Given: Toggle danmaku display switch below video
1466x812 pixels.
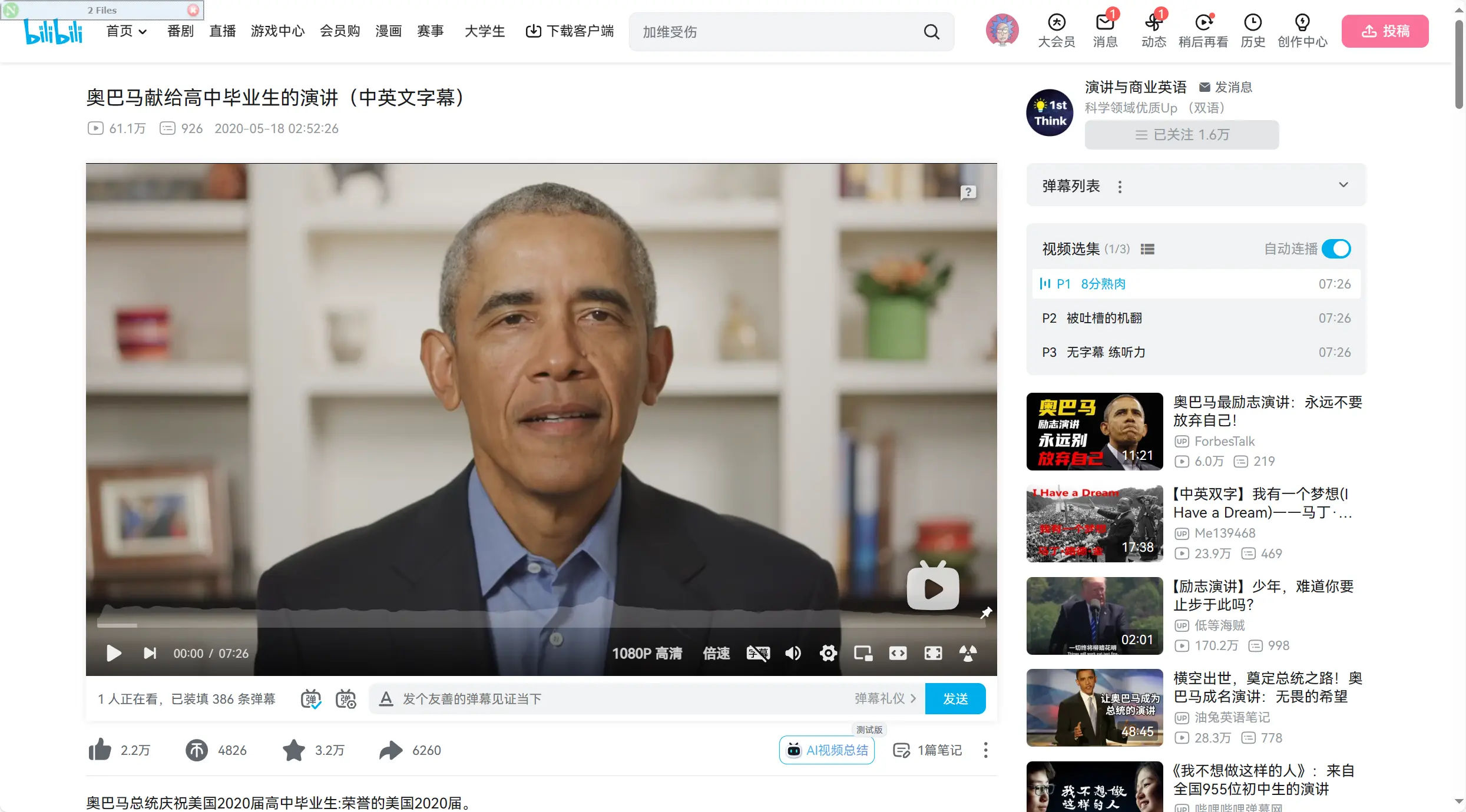Looking at the screenshot, I should pyautogui.click(x=311, y=699).
